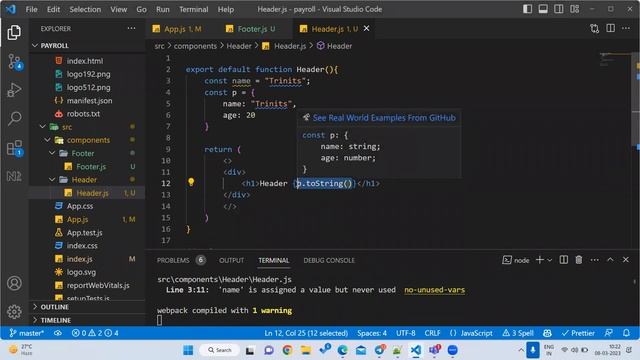Open the Extensions view
This screenshot has width=640, height=360.
[15, 148]
